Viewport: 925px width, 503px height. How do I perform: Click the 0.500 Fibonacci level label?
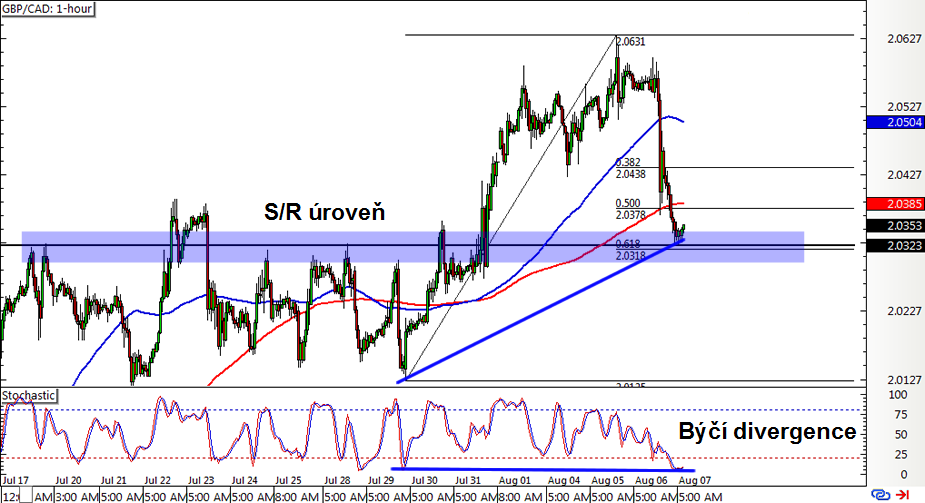628,203
